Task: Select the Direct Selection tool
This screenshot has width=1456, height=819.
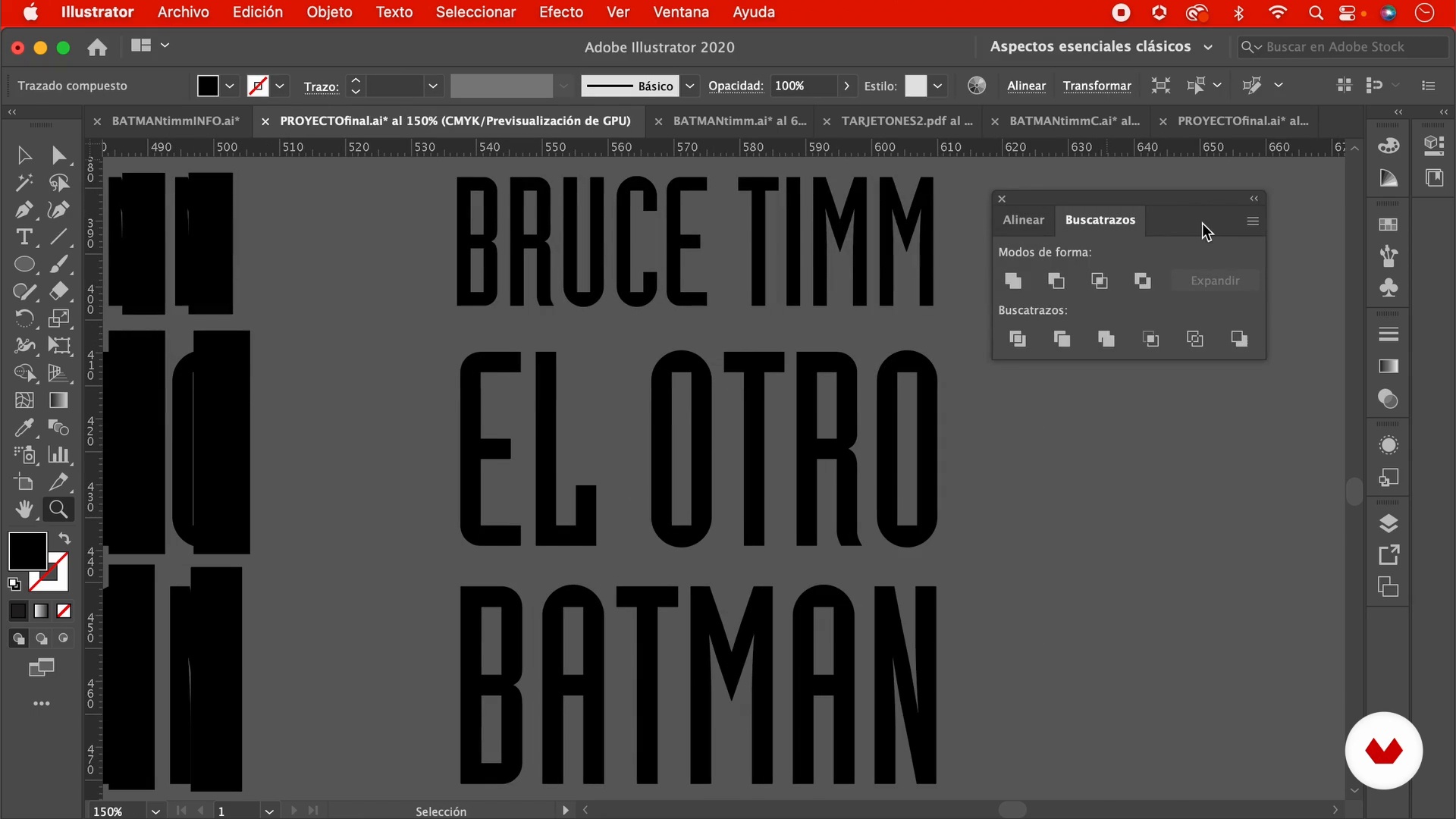Action: click(58, 155)
